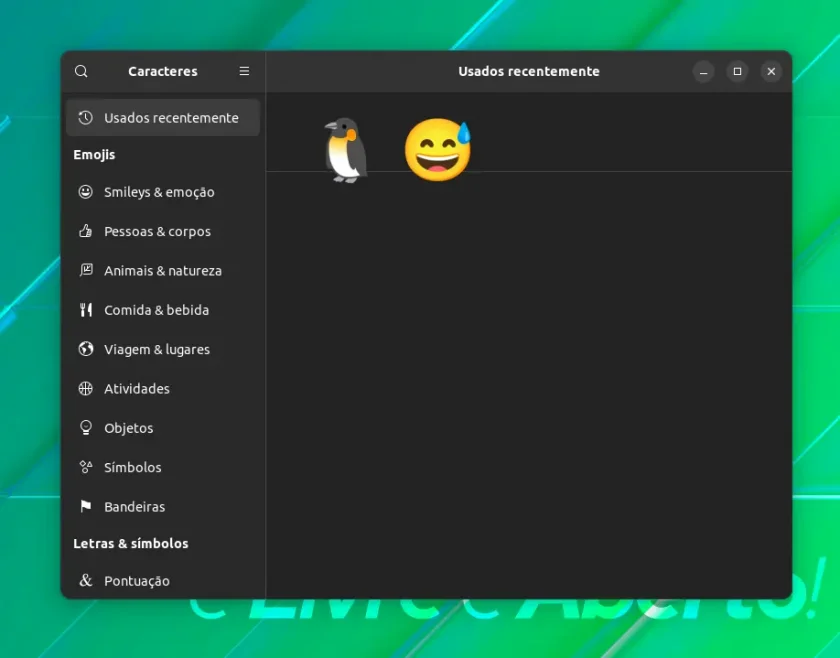The image size is (840, 658).
Task: Click the ampersand icon for Pontuação
Action: (86, 580)
